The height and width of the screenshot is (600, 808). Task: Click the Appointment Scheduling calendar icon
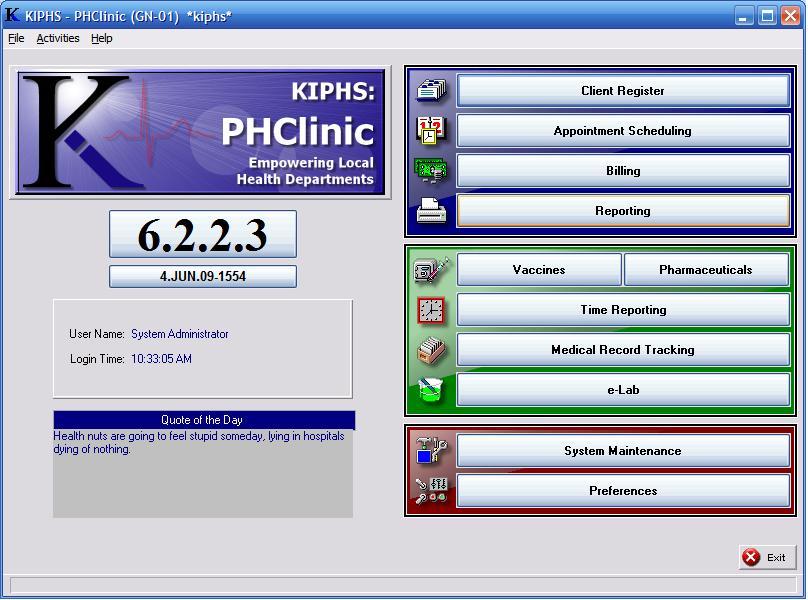click(432, 130)
